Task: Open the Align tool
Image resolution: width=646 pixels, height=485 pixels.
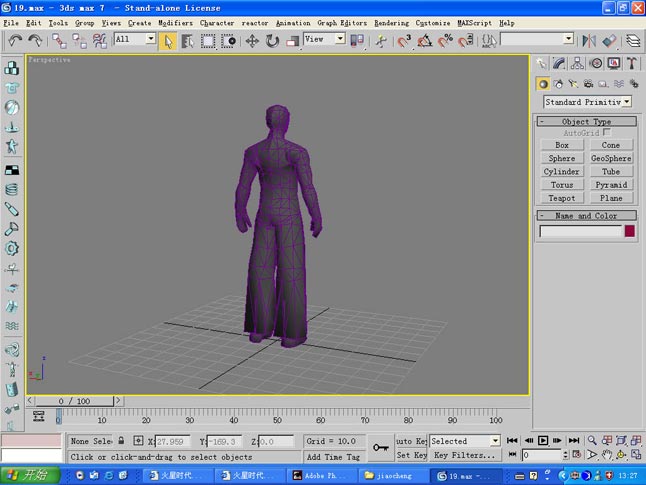Action: click(610, 41)
